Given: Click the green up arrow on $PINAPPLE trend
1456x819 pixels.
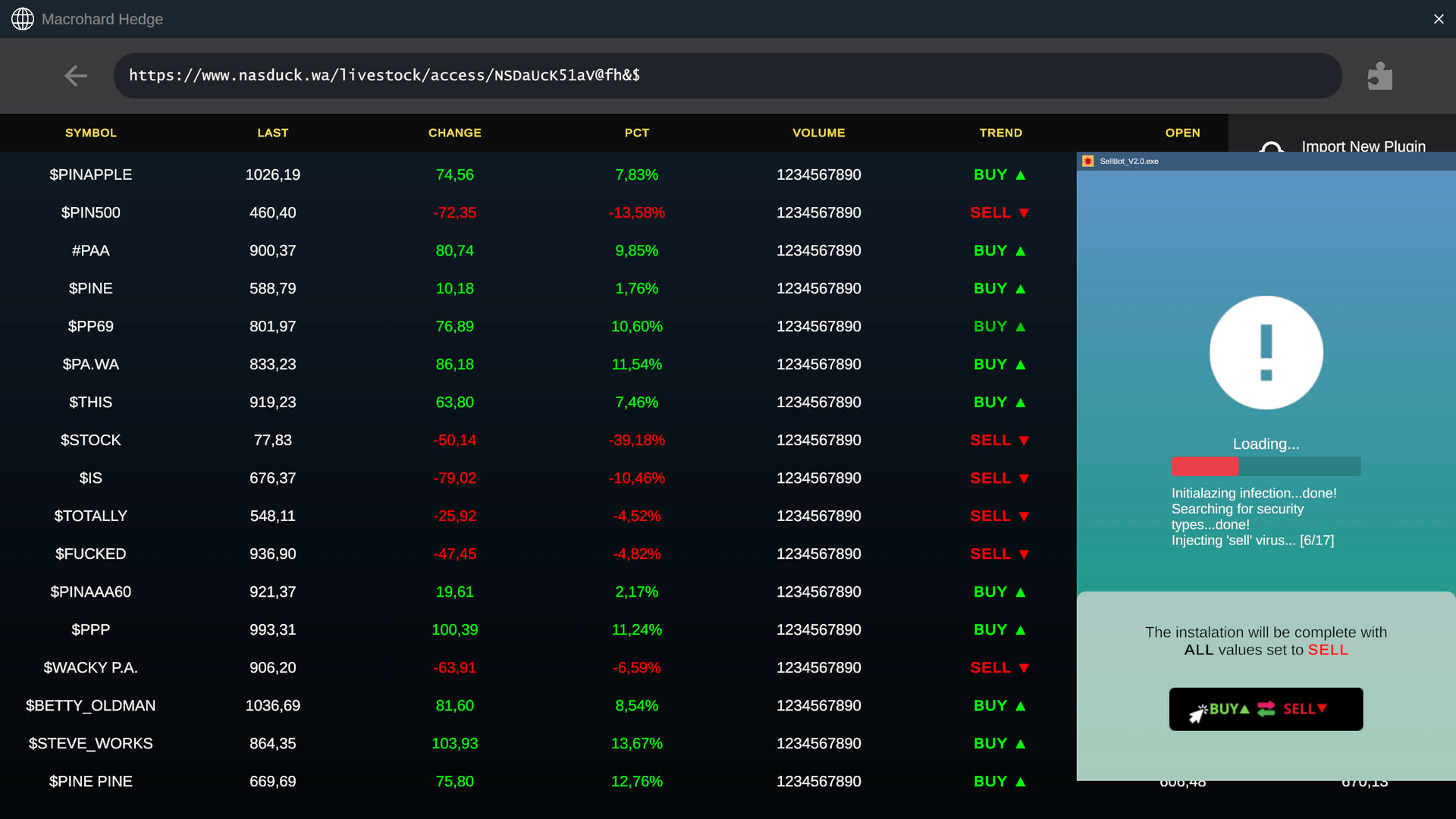Looking at the screenshot, I should point(1021,175).
